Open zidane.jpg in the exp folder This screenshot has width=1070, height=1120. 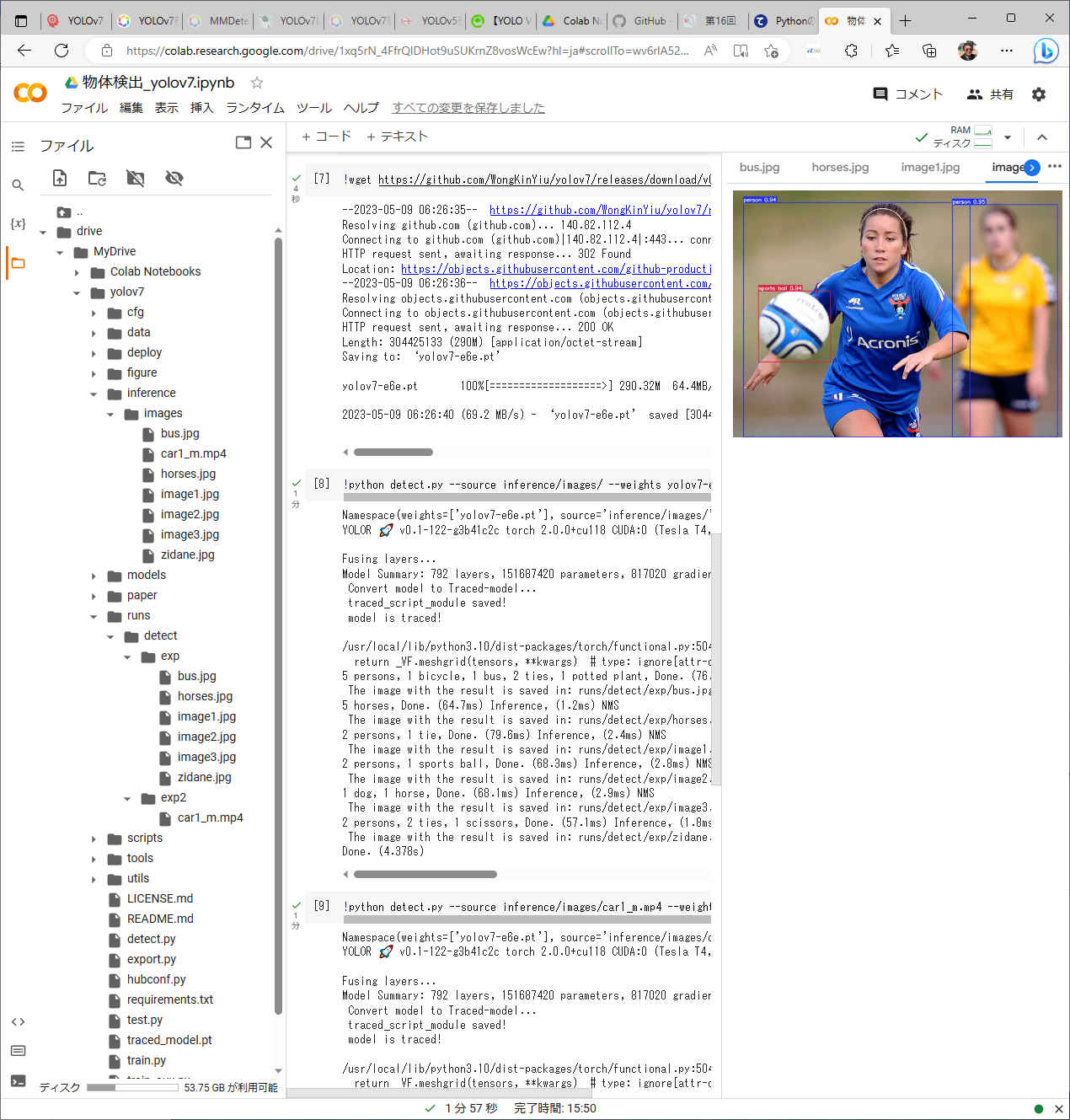pyautogui.click(x=204, y=777)
